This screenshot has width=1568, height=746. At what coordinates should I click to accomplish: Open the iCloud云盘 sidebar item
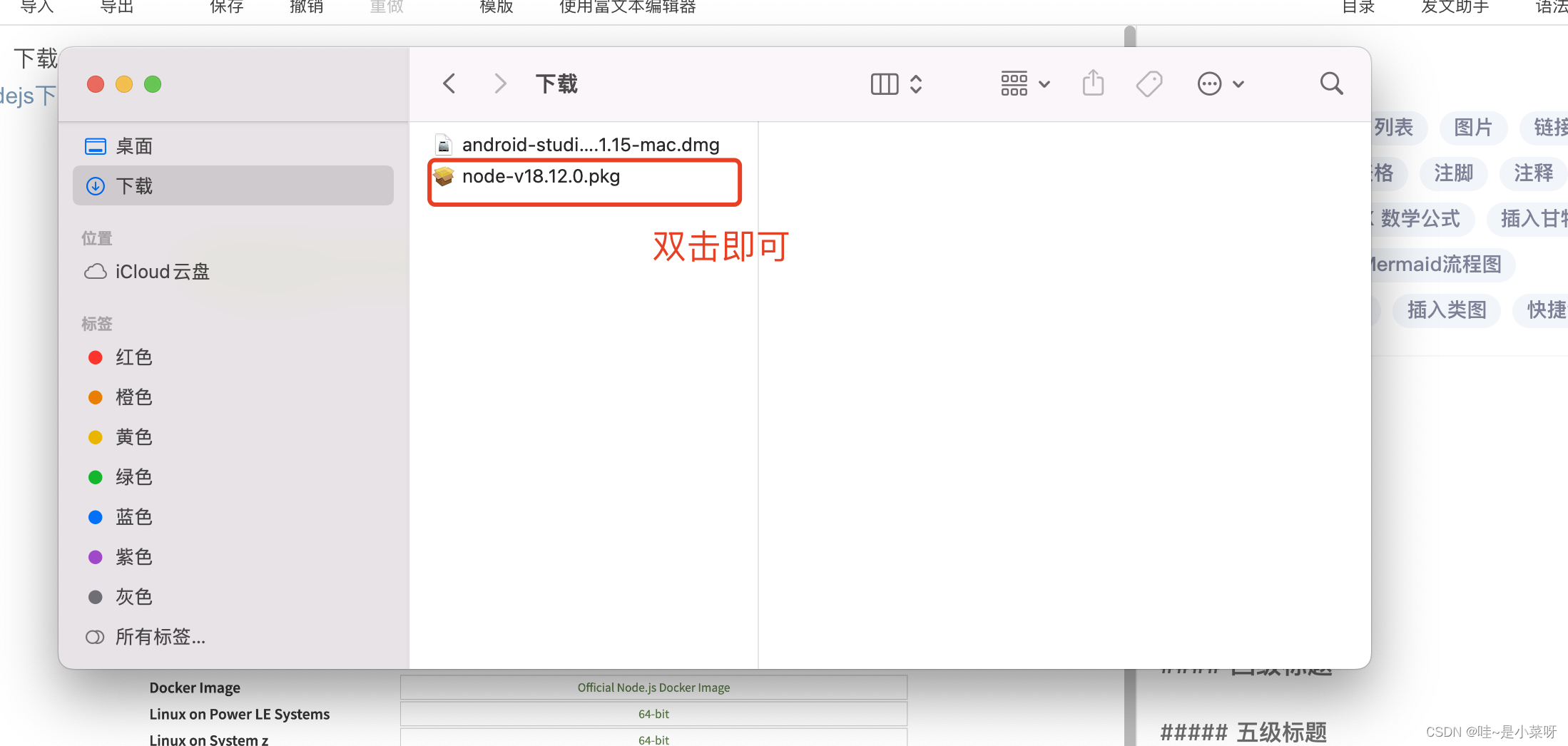pos(162,272)
